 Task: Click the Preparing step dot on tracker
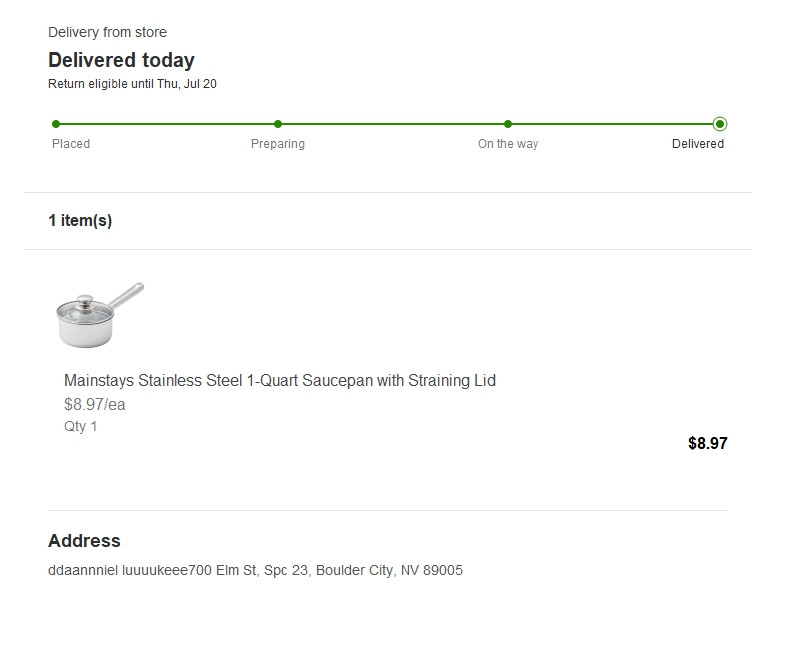coord(278,124)
